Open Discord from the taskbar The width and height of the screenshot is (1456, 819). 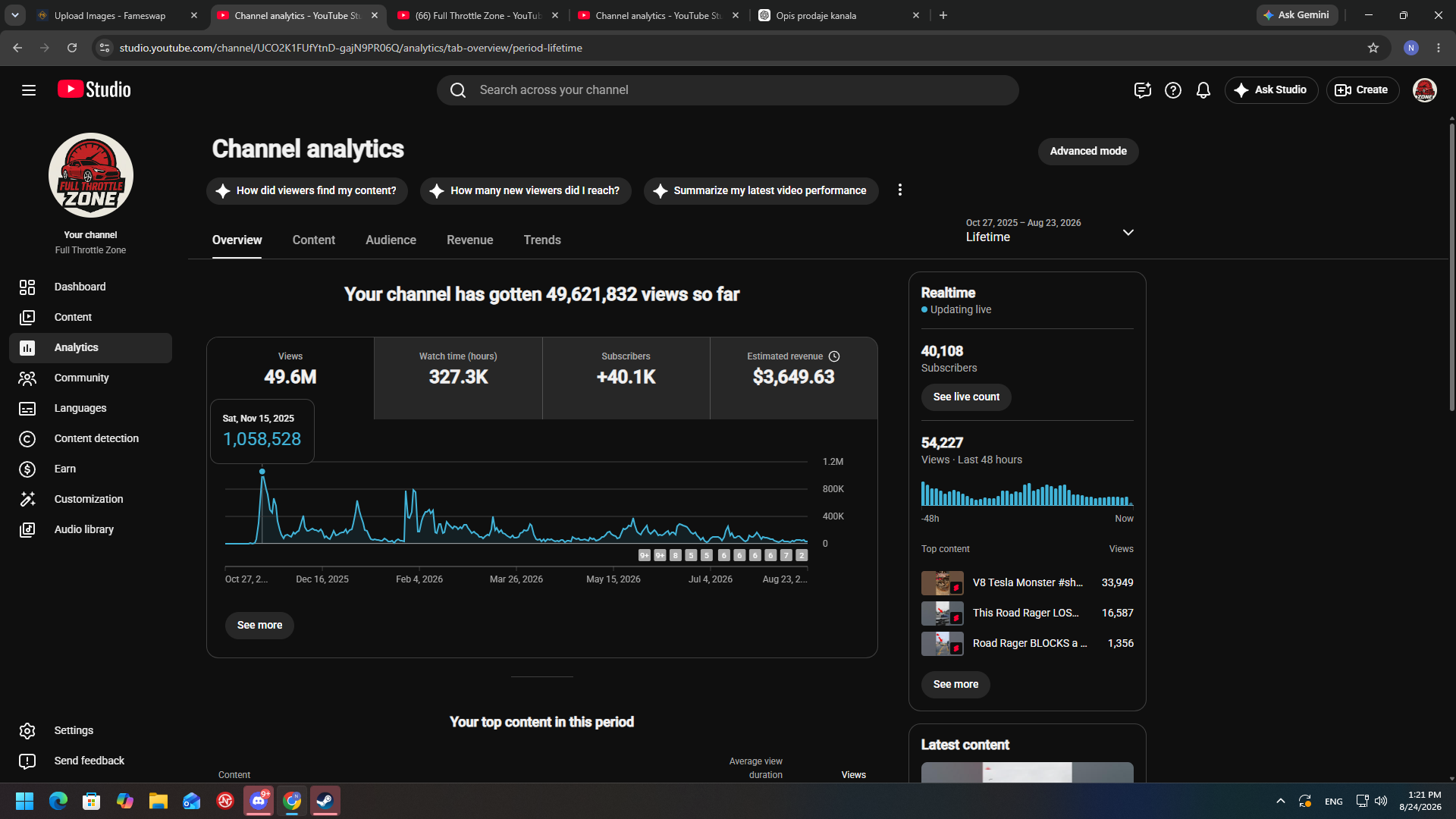(x=259, y=801)
